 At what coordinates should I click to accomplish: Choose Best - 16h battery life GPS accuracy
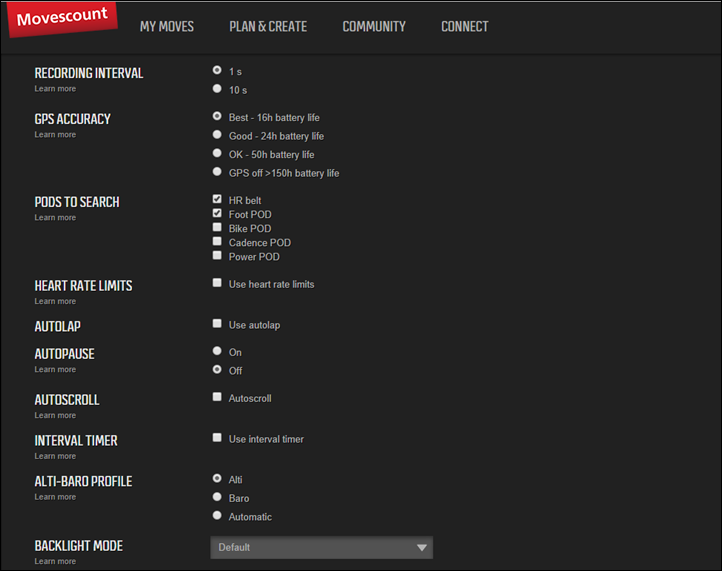(217, 116)
